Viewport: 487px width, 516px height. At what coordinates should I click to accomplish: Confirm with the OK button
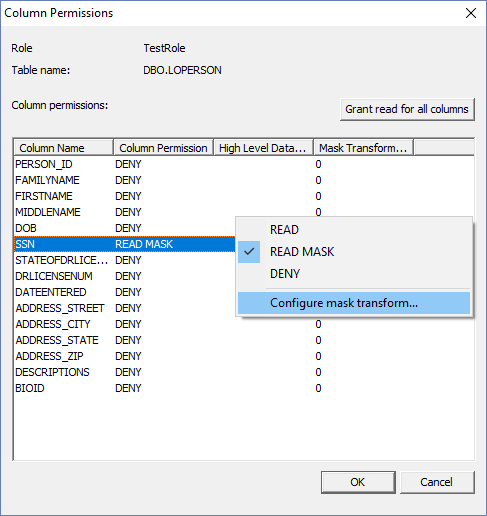coord(358,482)
